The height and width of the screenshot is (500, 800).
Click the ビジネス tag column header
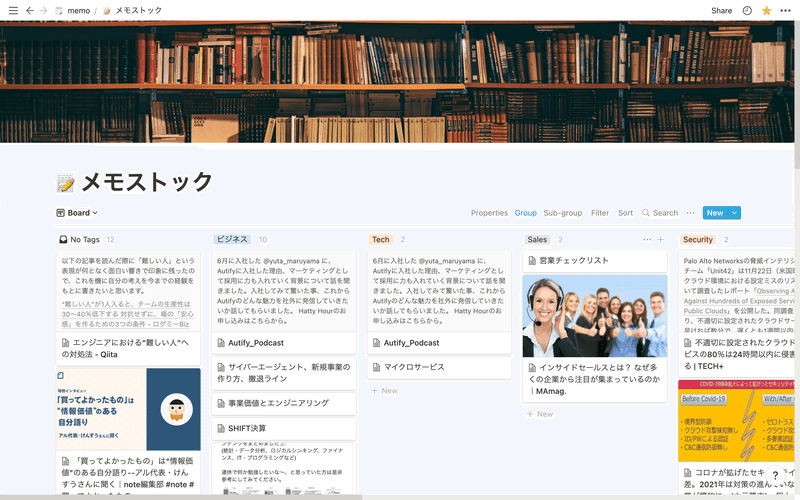click(x=232, y=239)
